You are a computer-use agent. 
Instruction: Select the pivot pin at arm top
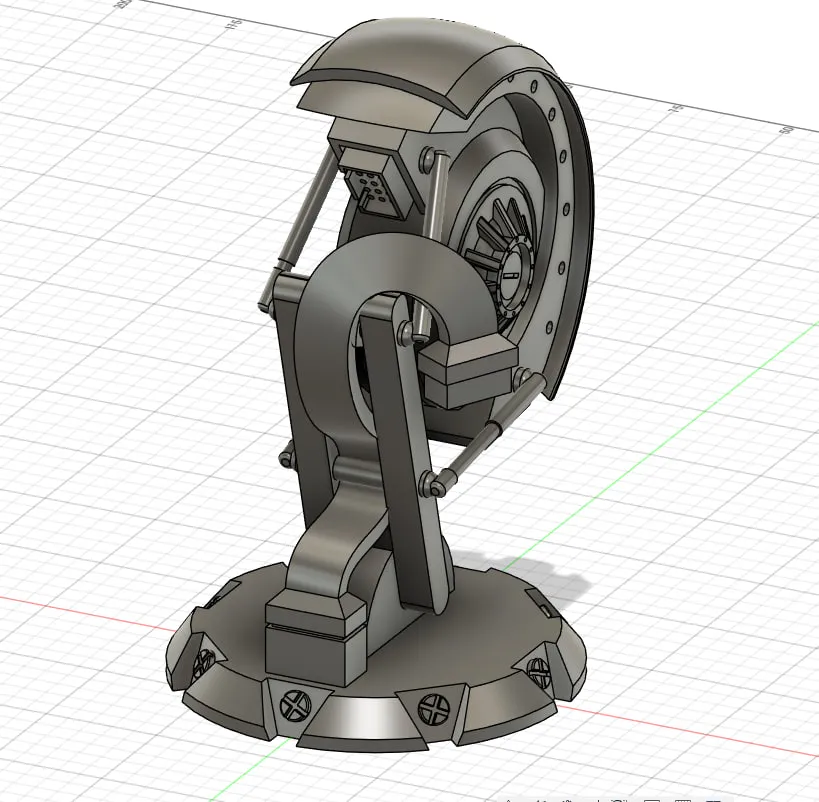tap(405, 334)
